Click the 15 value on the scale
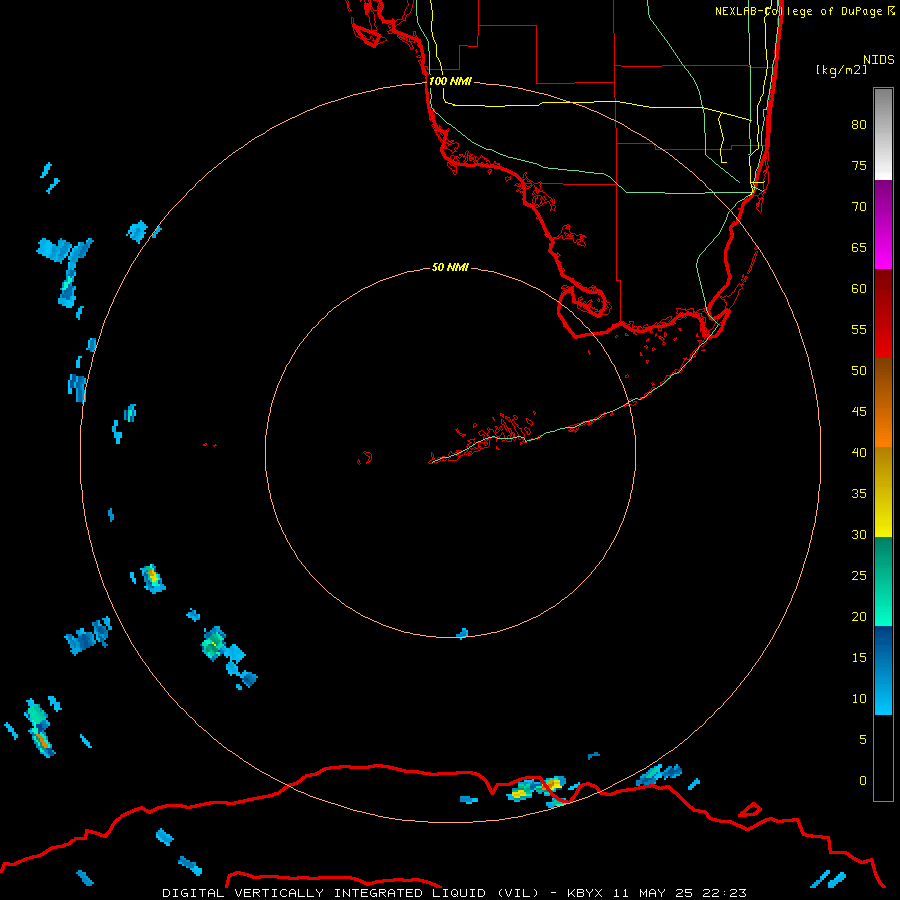Screen dimensions: 900x900 (859, 658)
